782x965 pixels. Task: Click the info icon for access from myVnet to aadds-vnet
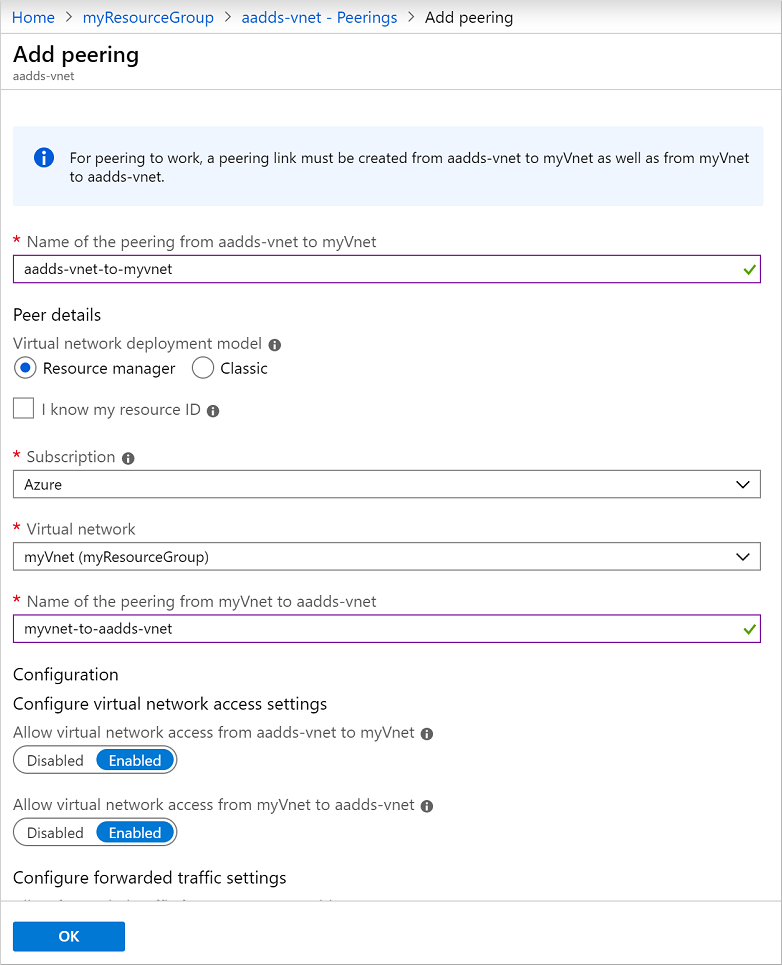click(x=427, y=805)
